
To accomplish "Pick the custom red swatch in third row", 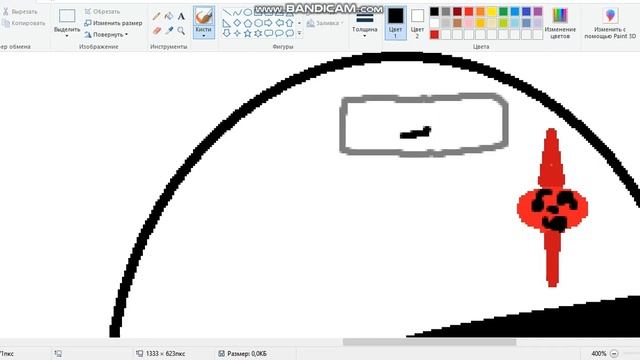I will coord(434,35).
